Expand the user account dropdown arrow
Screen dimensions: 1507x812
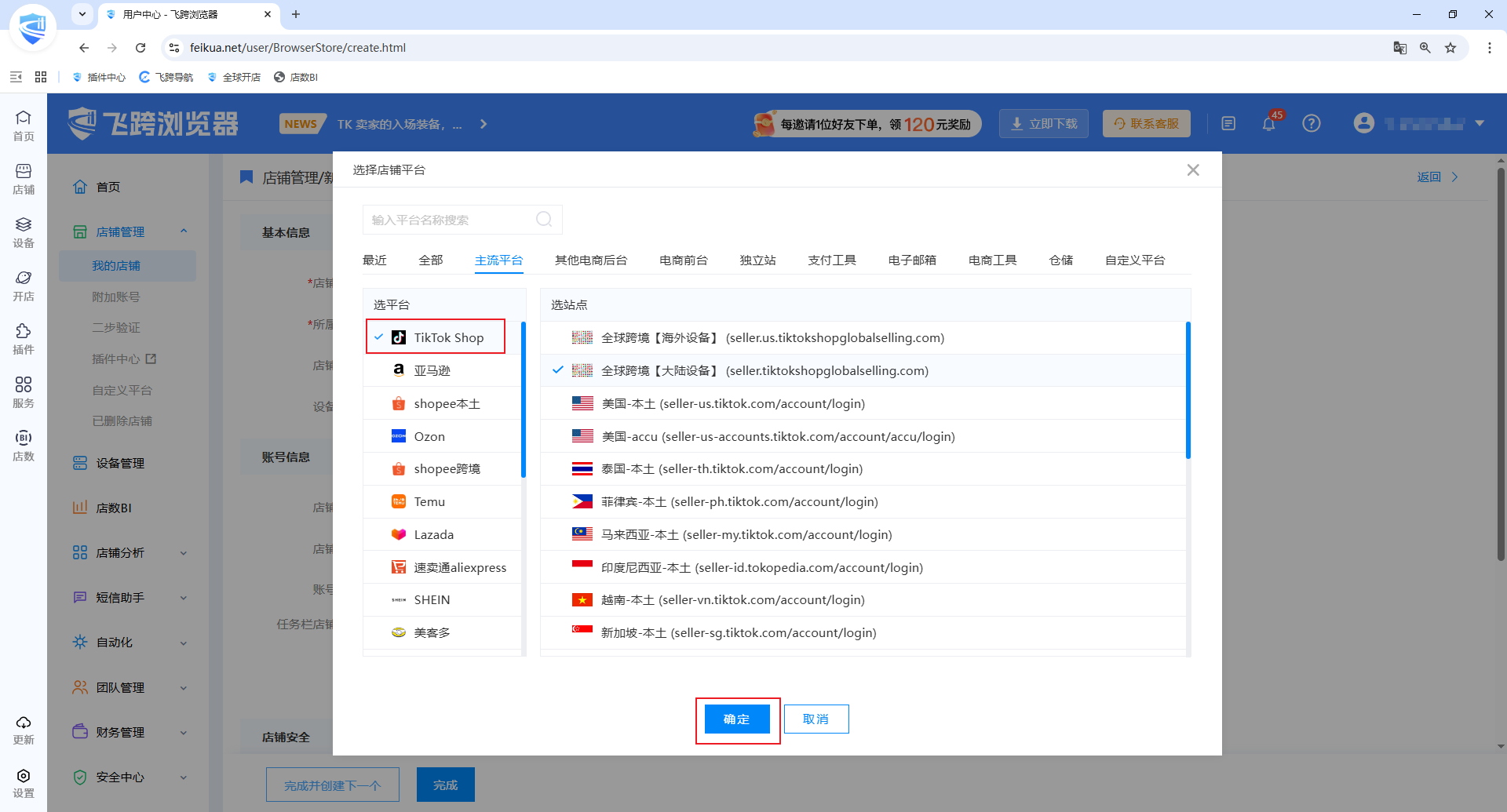tap(1480, 123)
